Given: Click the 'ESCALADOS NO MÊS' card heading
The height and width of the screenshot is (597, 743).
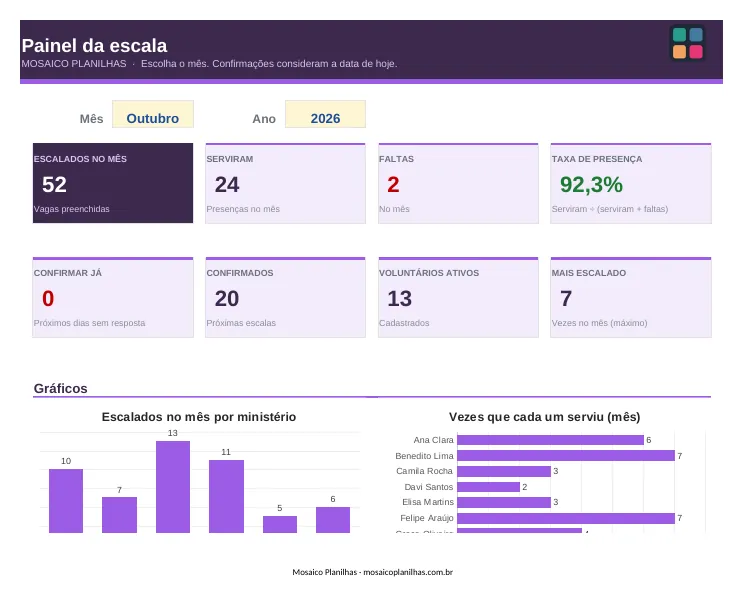Looking at the screenshot, I should point(80,159).
